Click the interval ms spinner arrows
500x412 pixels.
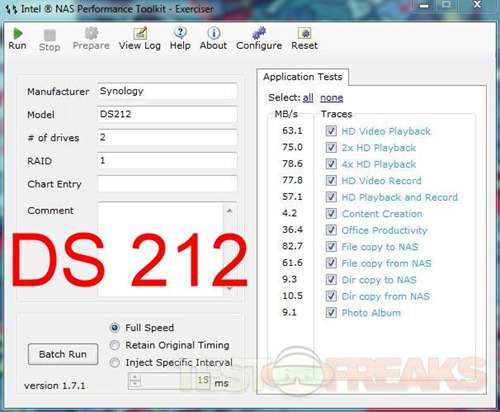pos(135,380)
